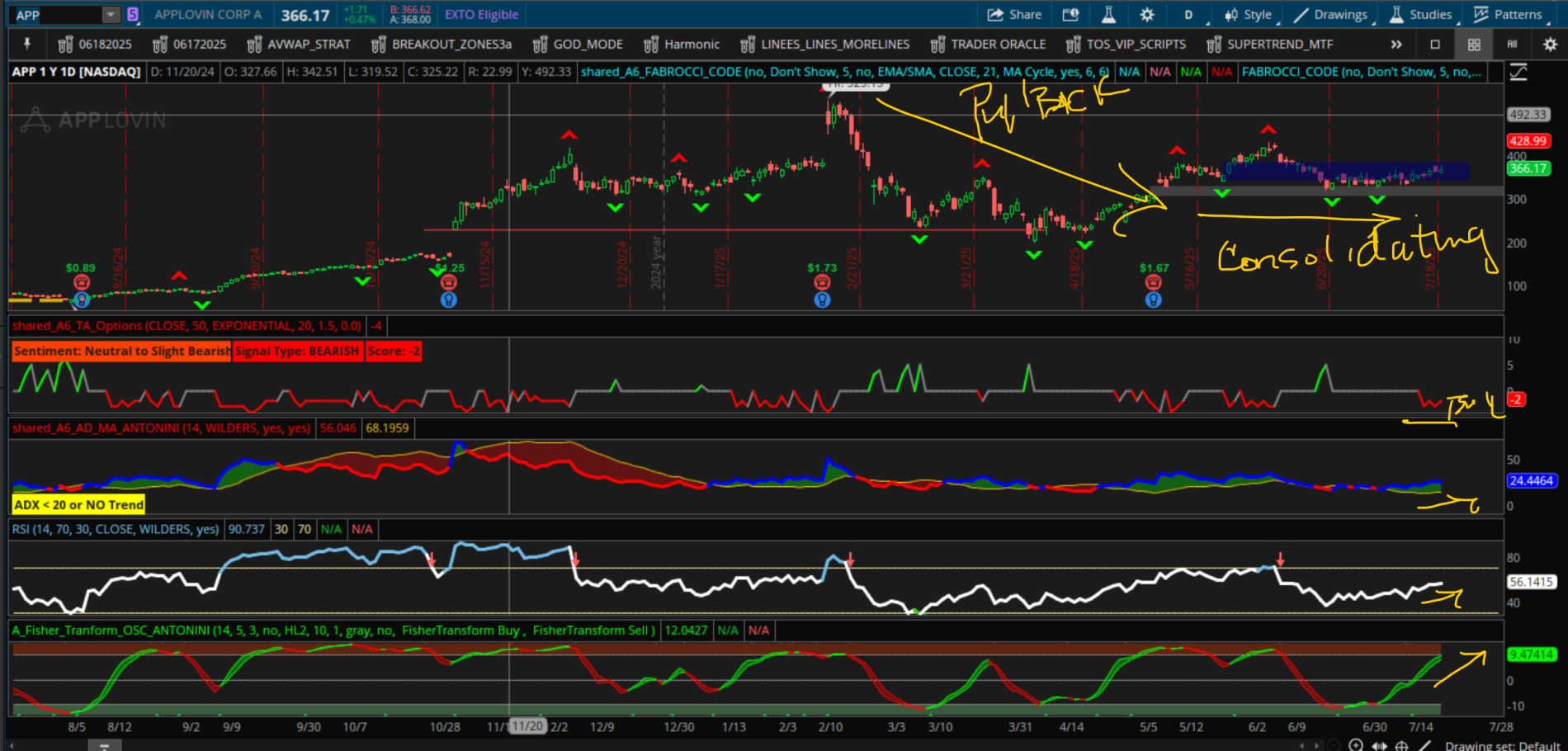Select LINEES_LINES_MORELINES study set
Viewport: 1568px width, 751px height.
tap(825, 45)
